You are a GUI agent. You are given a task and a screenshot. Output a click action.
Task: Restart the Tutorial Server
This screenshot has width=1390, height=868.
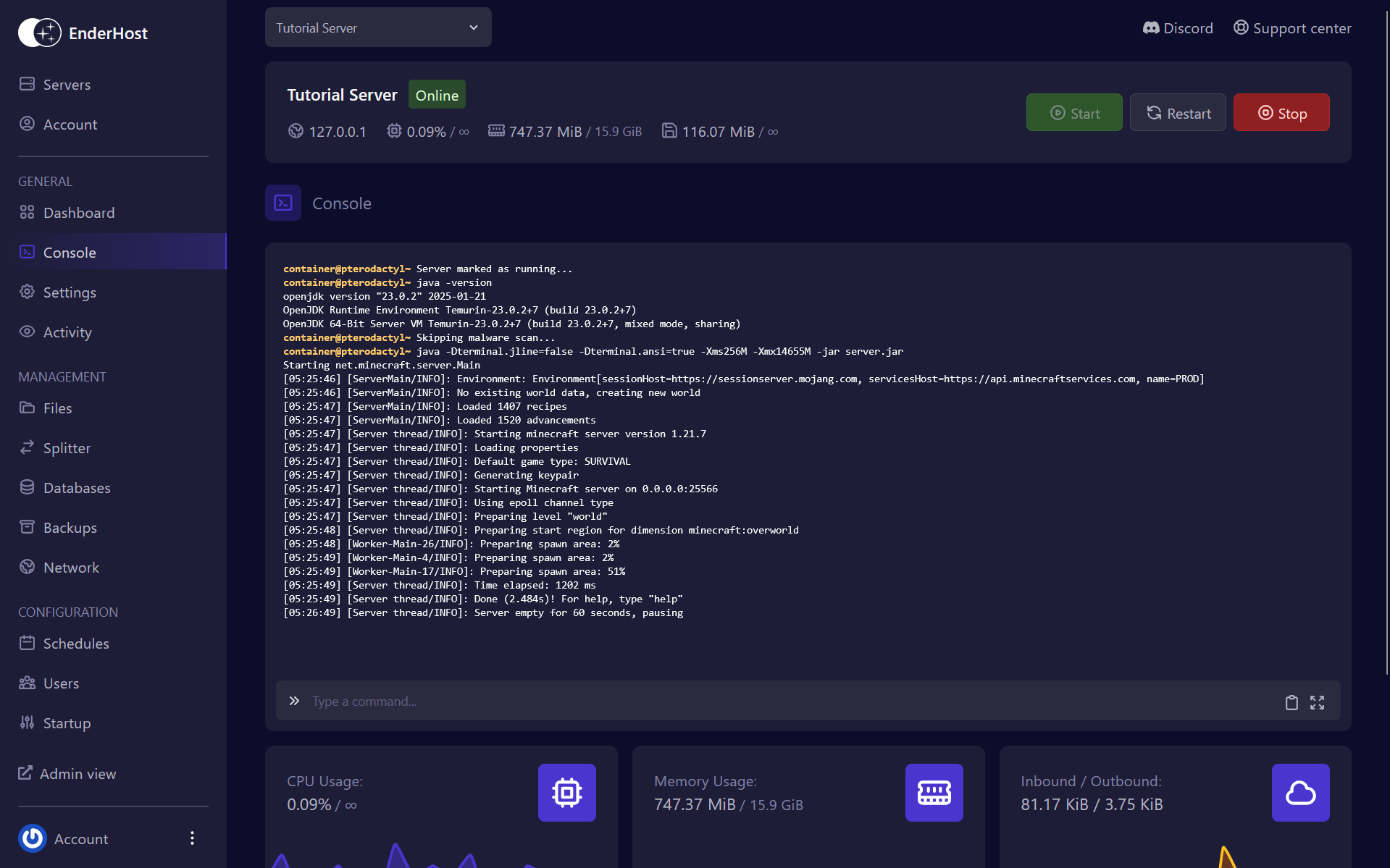[1177, 113]
